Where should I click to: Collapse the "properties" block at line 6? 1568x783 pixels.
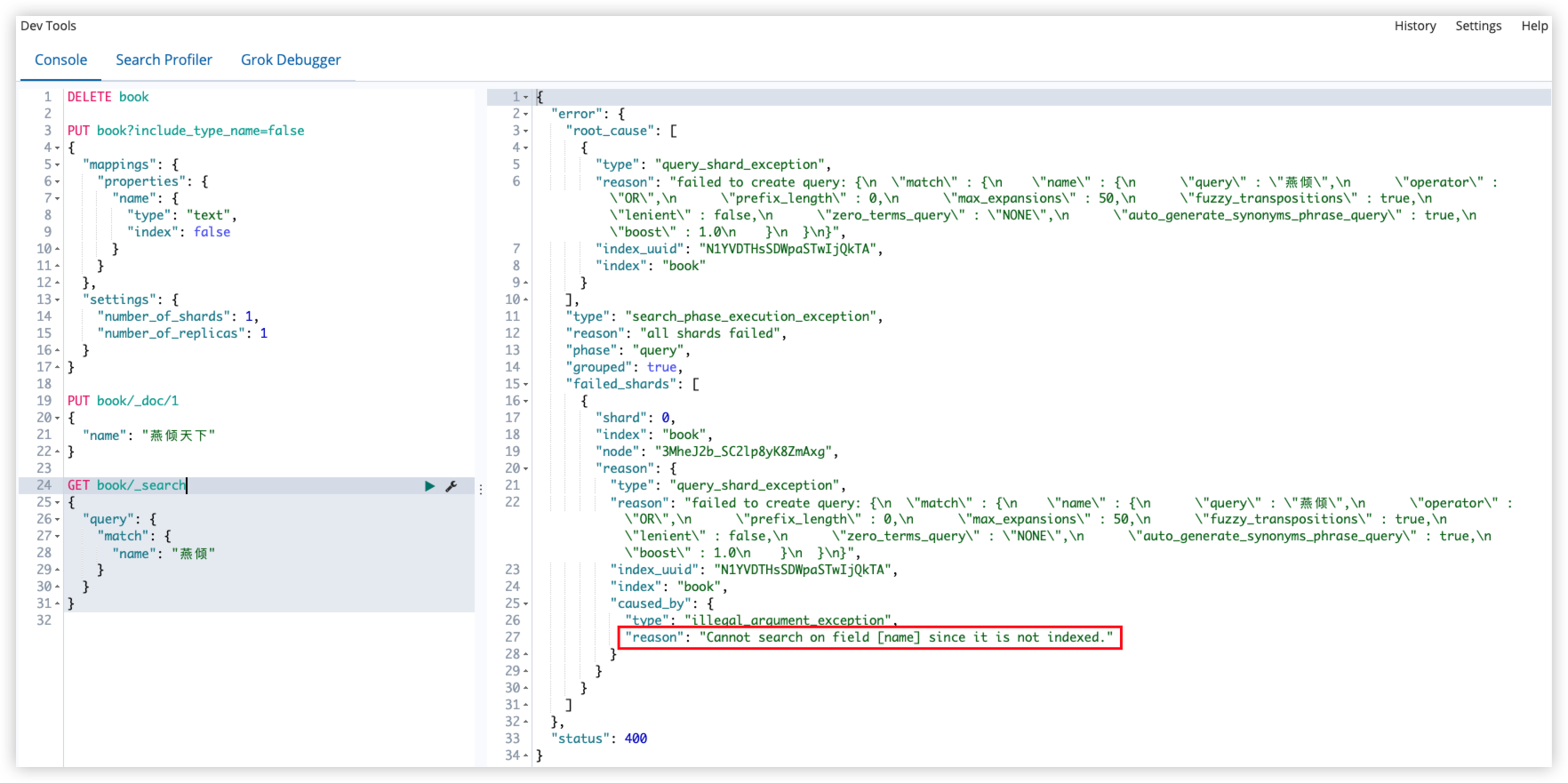(x=58, y=181)
